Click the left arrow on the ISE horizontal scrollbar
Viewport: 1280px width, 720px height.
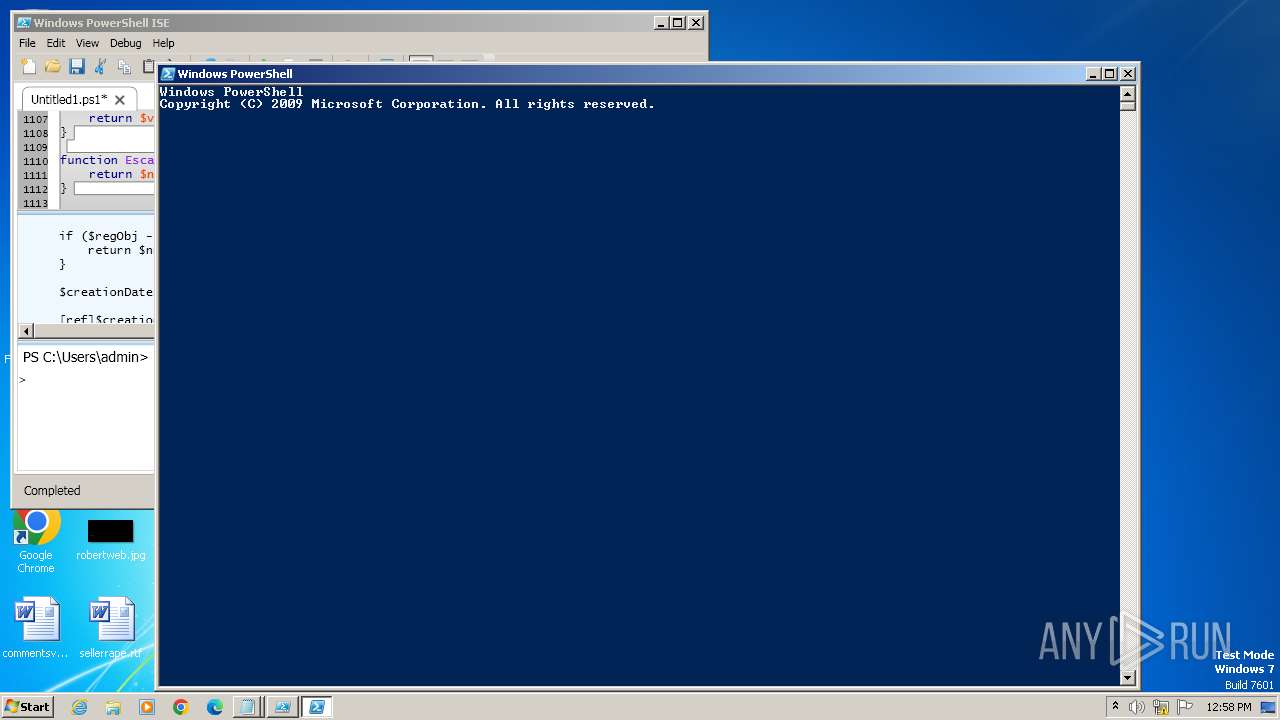click(x=27, y=331)
